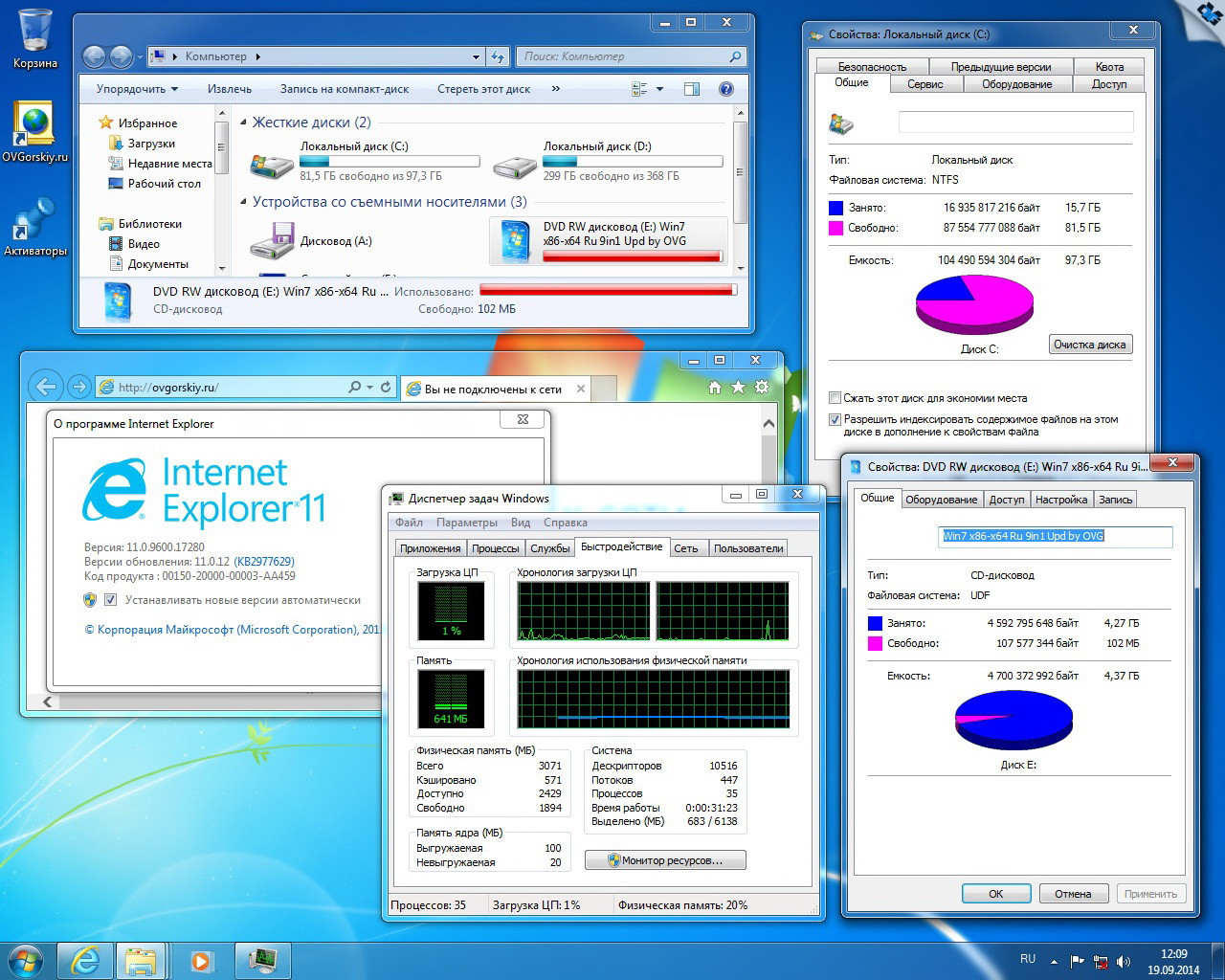Click the Очистка диска button

[1090, 345]
